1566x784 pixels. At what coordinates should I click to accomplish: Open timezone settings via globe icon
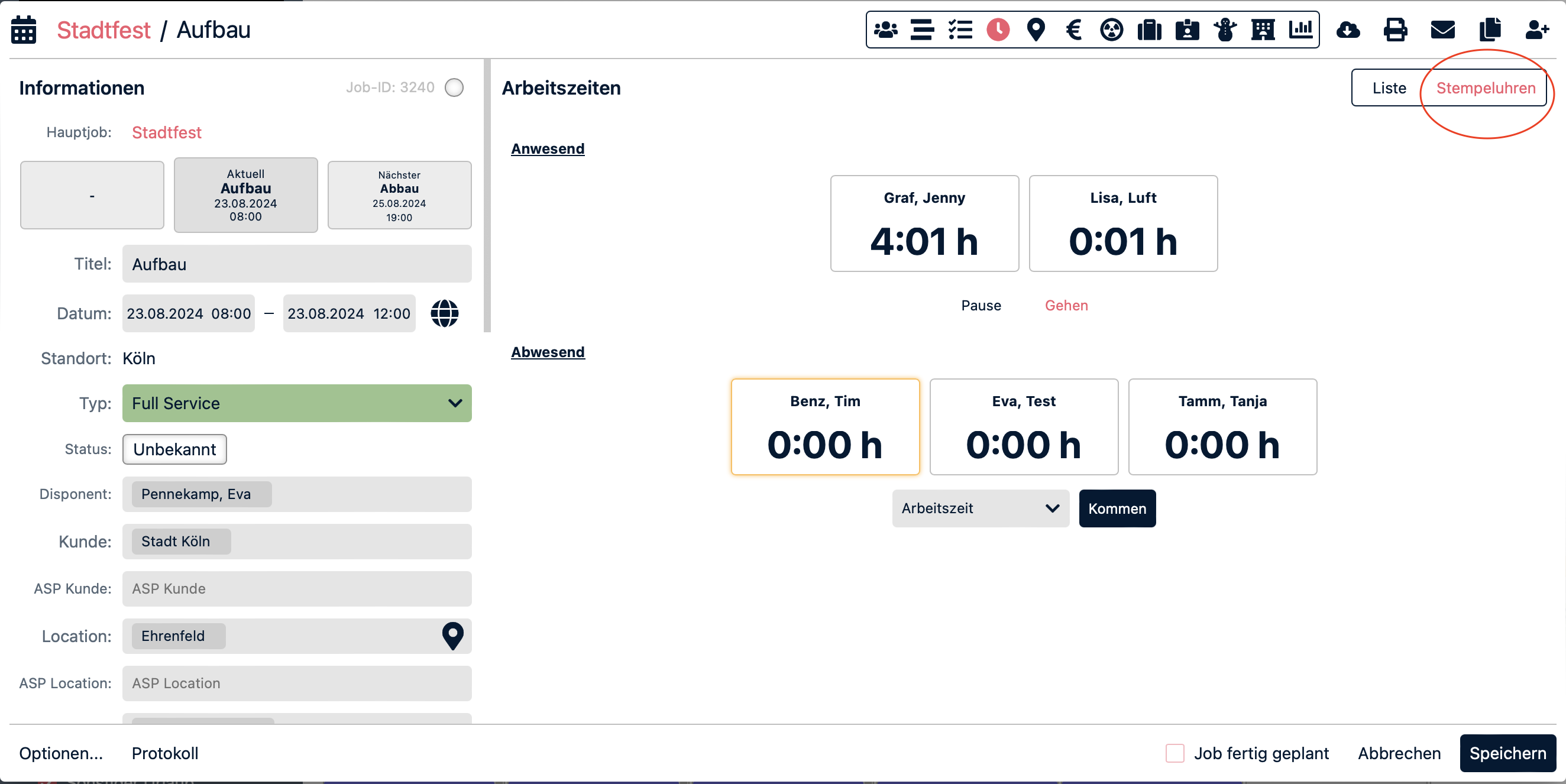(444, 313)
